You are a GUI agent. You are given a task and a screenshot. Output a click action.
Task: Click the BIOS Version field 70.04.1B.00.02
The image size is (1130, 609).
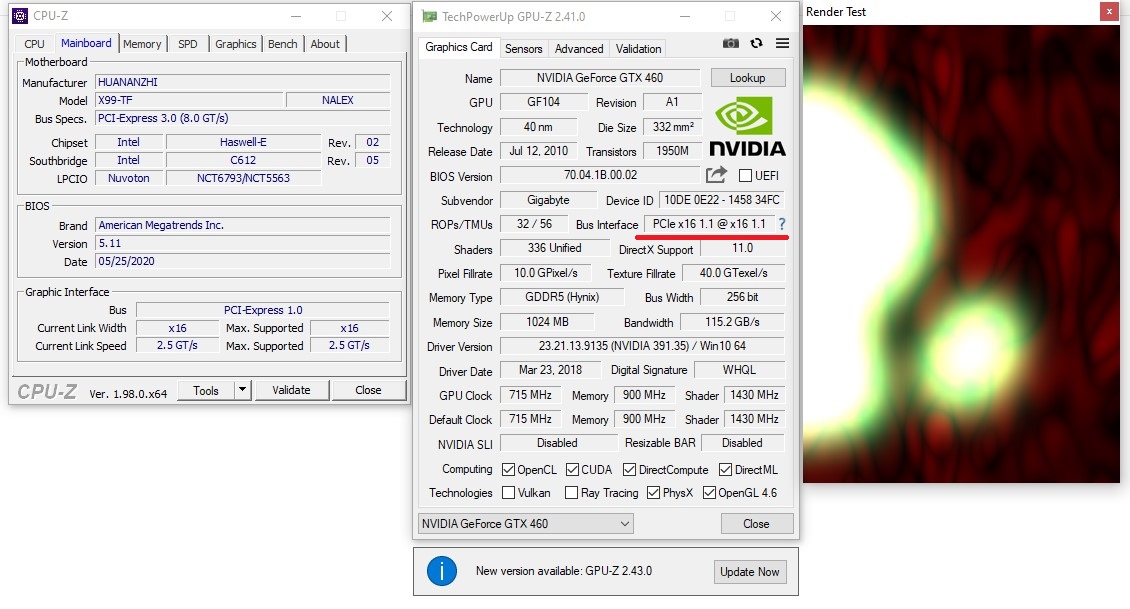coord(600,175)
